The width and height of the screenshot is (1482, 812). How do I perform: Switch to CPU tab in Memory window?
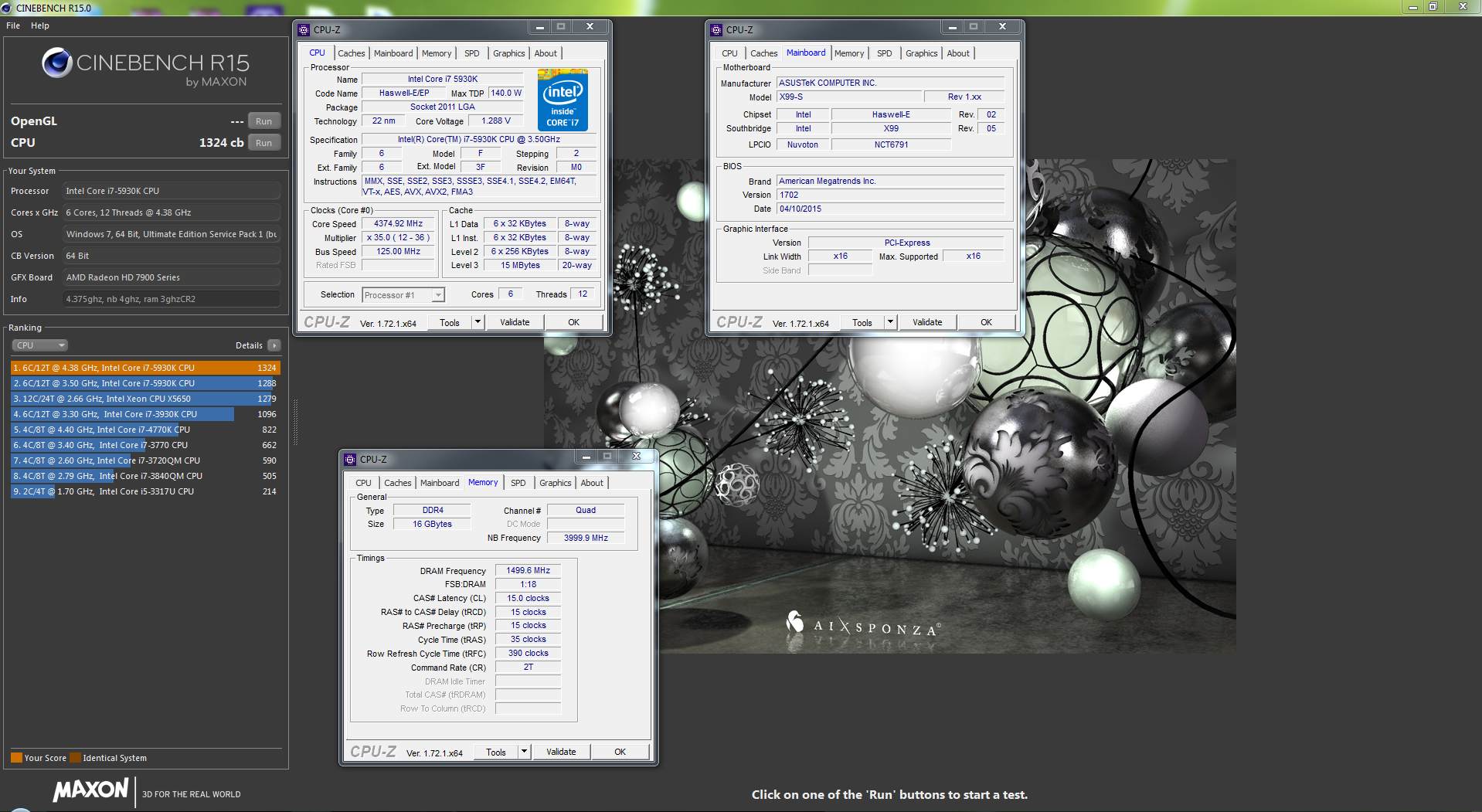[x=364, y=483]
